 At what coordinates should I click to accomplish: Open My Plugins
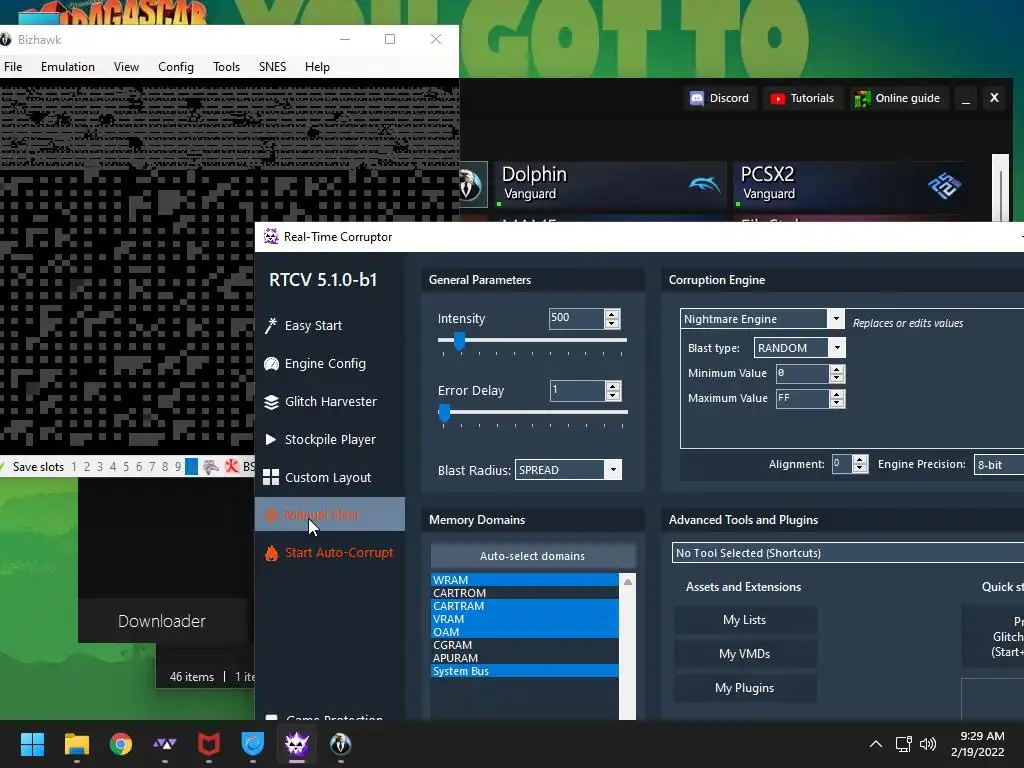pyautogui.click(x=744, y=688)
